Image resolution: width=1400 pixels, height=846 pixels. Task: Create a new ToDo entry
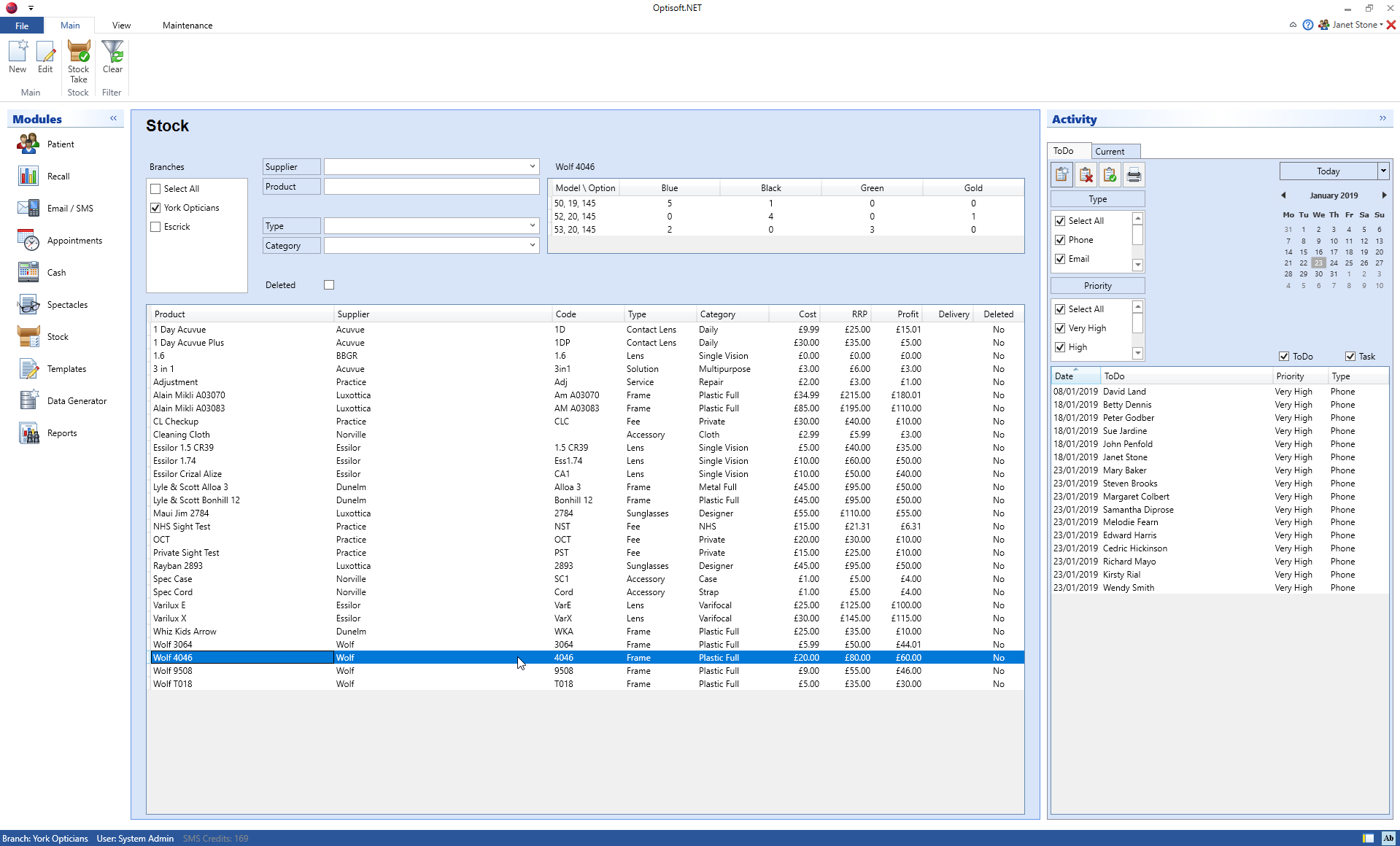tap(1061, 174)
